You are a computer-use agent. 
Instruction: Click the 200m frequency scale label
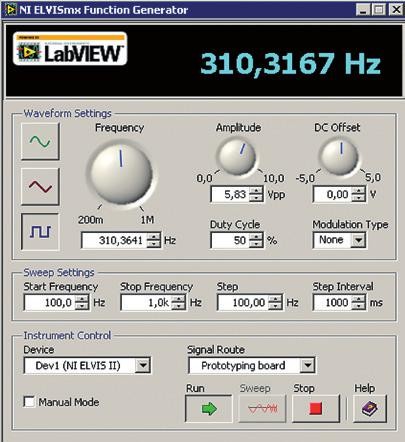[x=91, y=220]
